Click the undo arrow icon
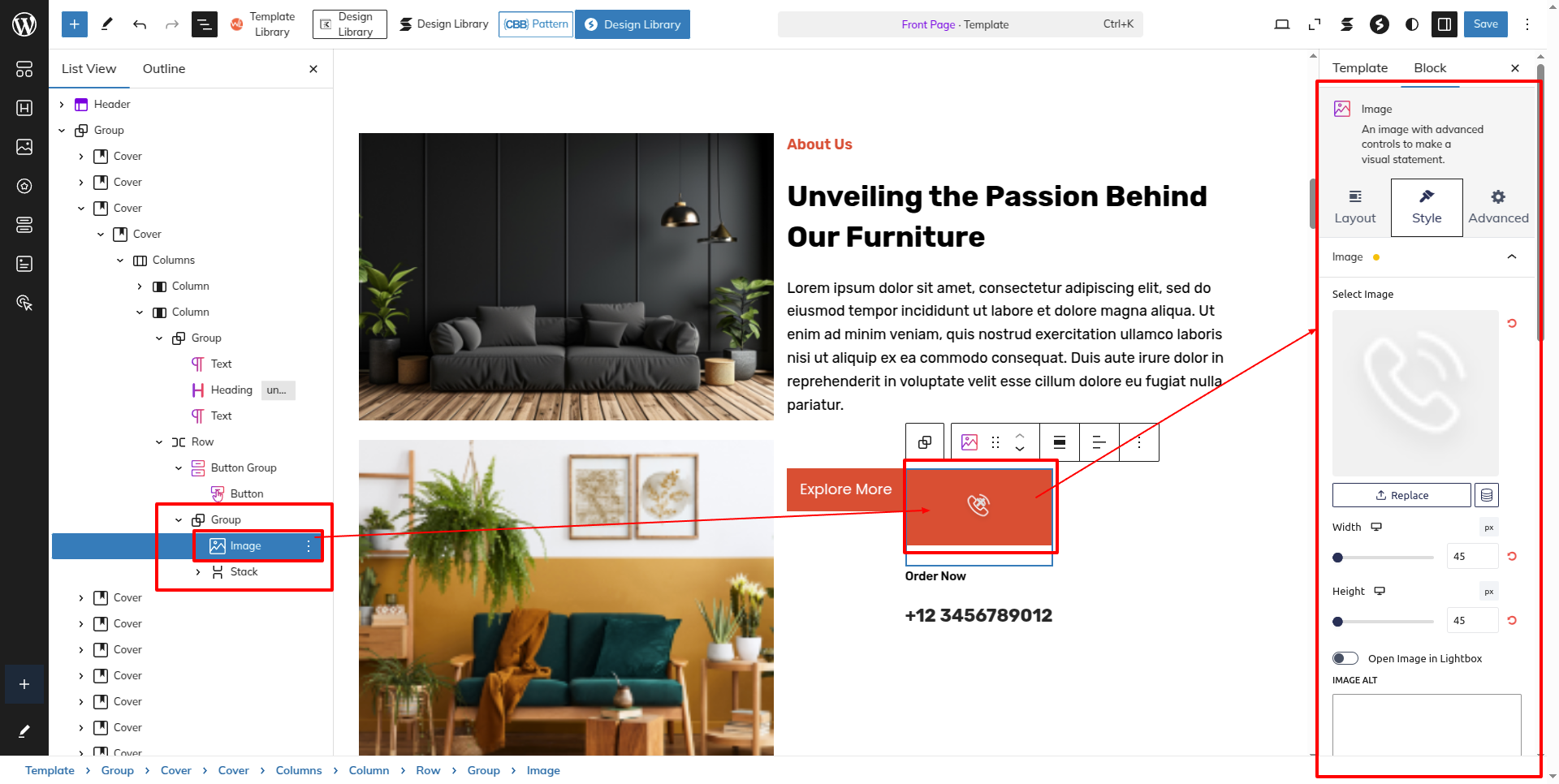Screen dimensions: 1559x784 click(140, 24)
